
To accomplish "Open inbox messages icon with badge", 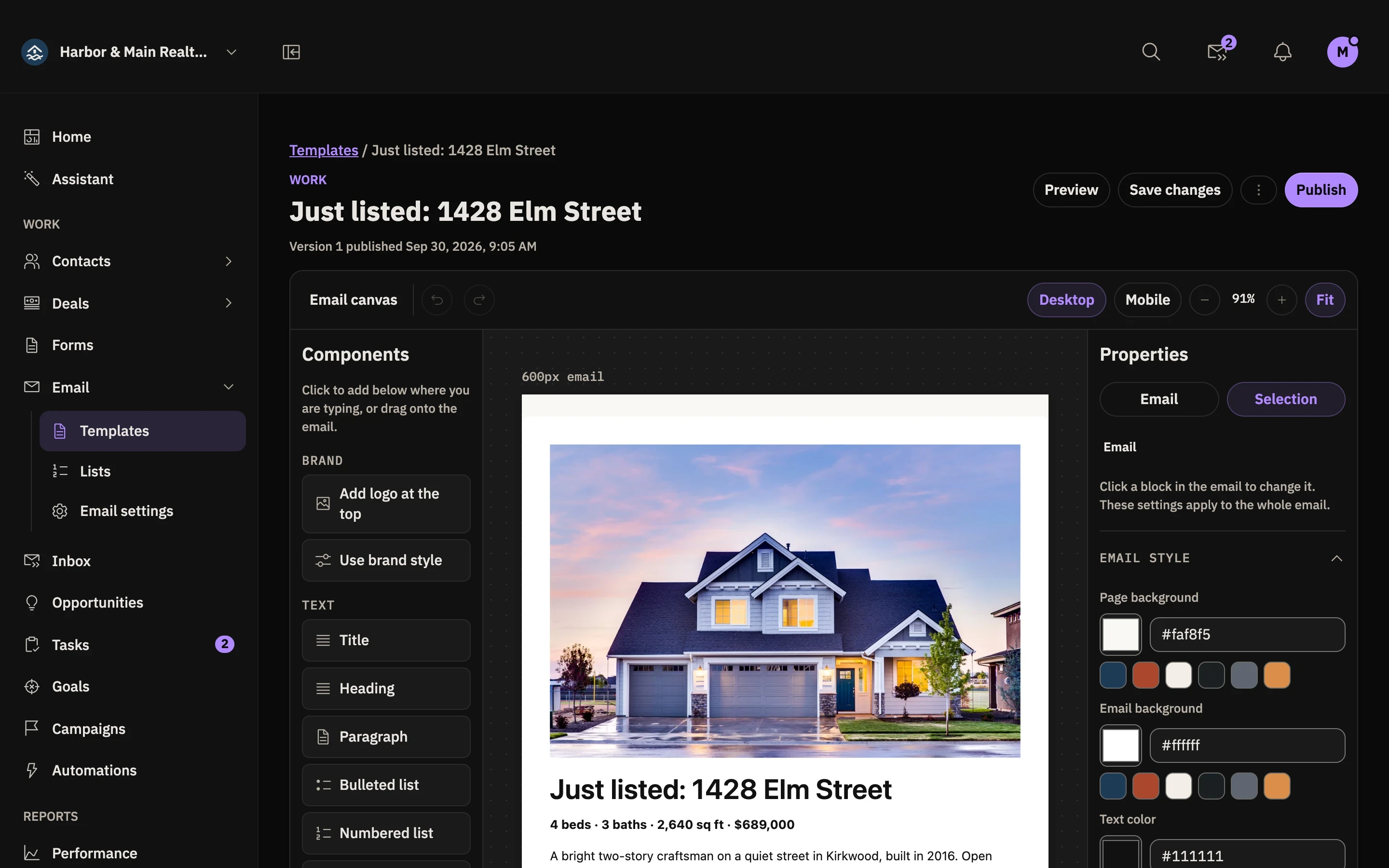I will [x=1217, y=52].
